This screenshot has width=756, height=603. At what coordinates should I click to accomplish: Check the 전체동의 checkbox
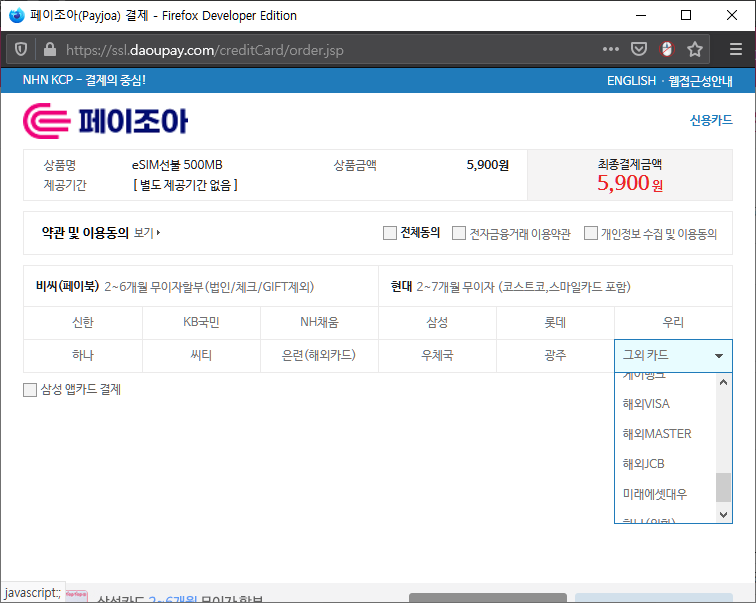pyautogui.click(x=390, y=233)
